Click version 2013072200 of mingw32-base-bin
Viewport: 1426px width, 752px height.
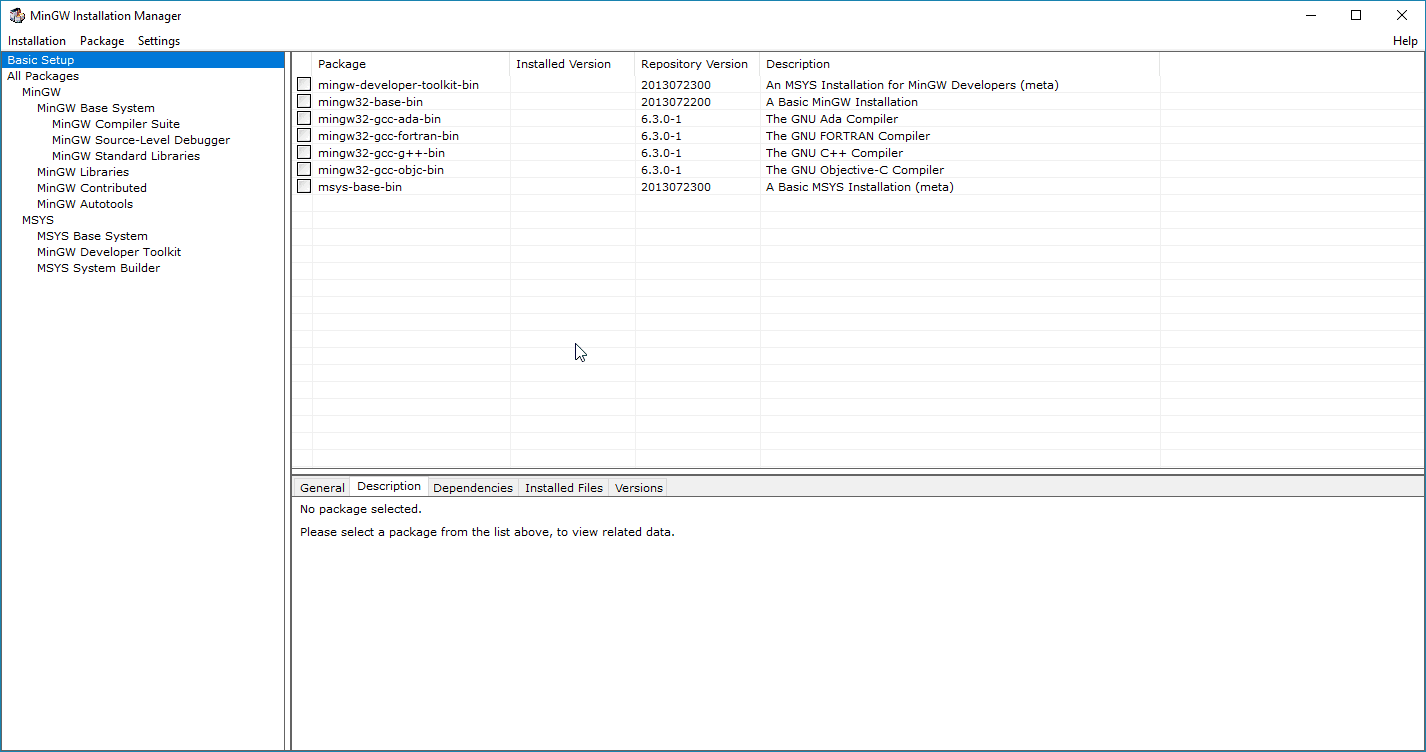pyautogui.click(x=676, y=102)
